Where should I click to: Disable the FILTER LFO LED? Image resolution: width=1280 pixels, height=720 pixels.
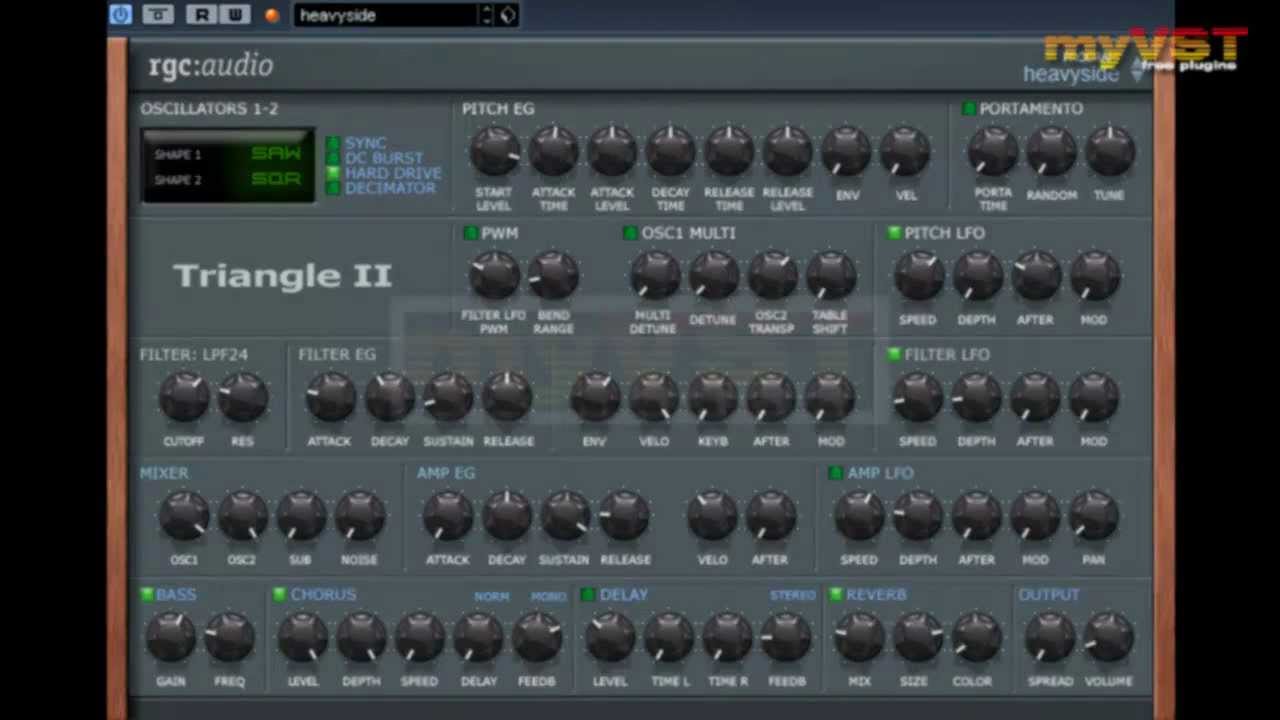coord(894,354)
